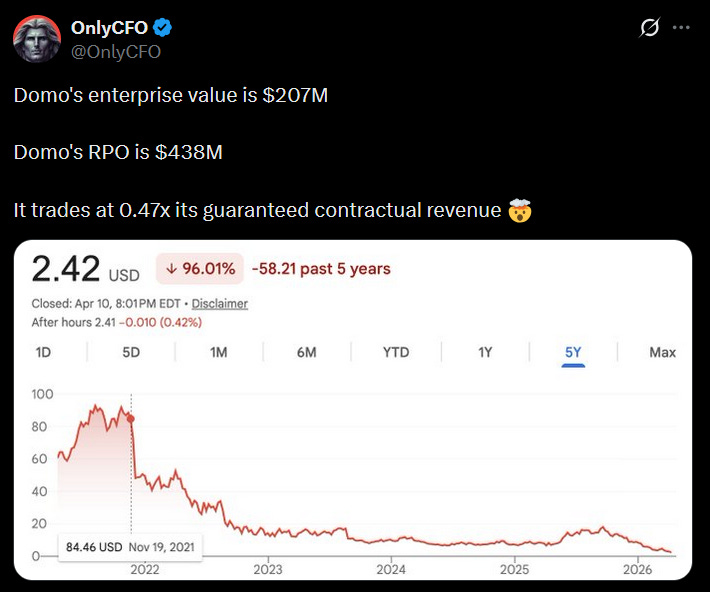Open the Disclaimer link
The image size is (710, 592).
(220, 303)
